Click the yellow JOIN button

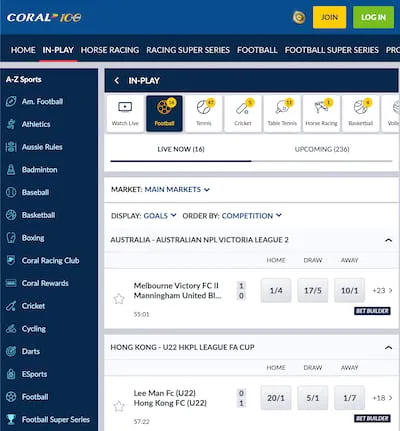click(x=329, y=17)
